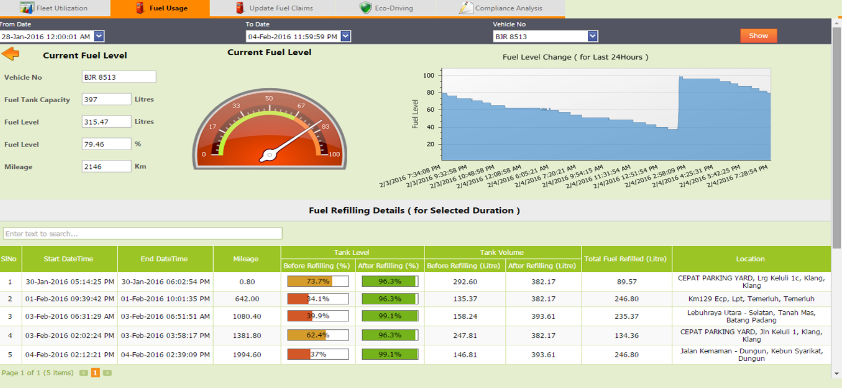
Task: Open the Fleet Utilization tab
Action: 52,8
